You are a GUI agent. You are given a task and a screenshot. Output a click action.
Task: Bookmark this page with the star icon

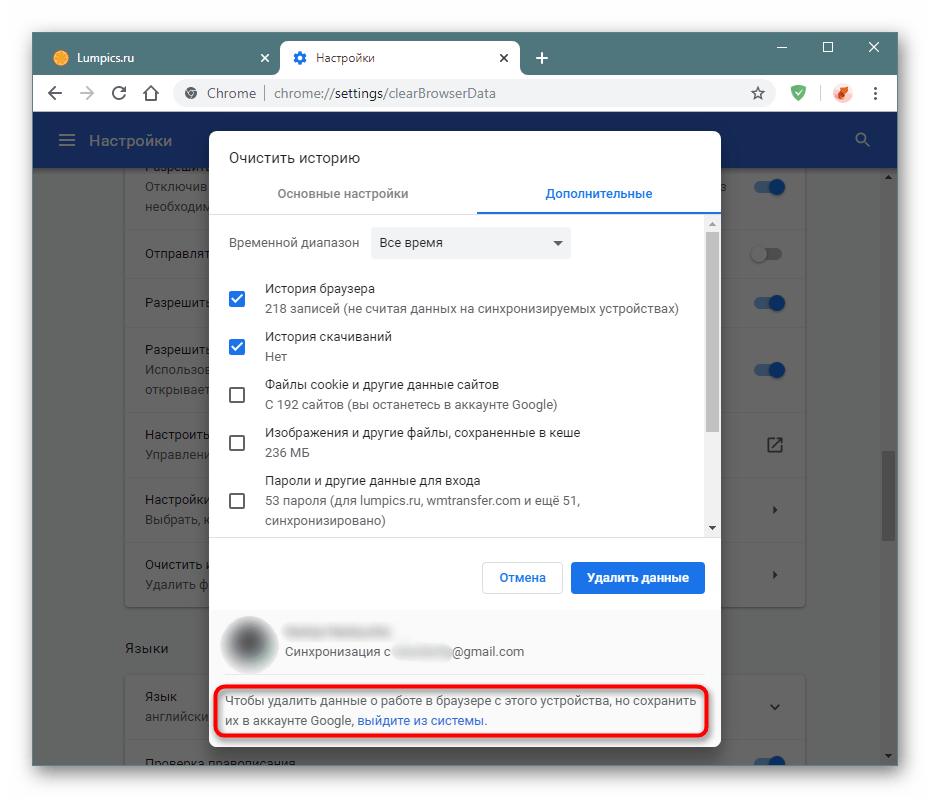tap(758, 93)
